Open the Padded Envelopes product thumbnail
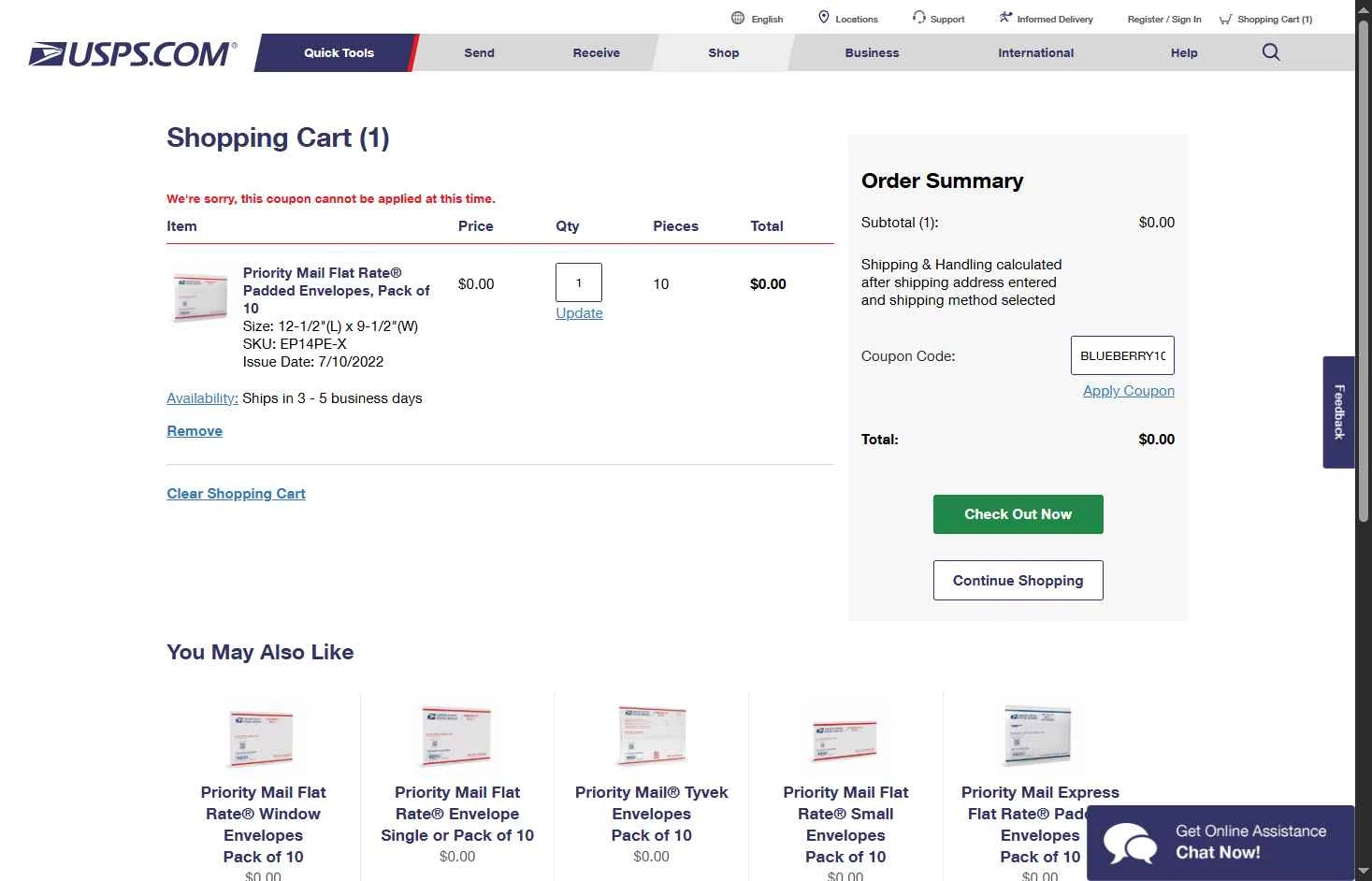The image size is (1372, 881). point(201,297)
